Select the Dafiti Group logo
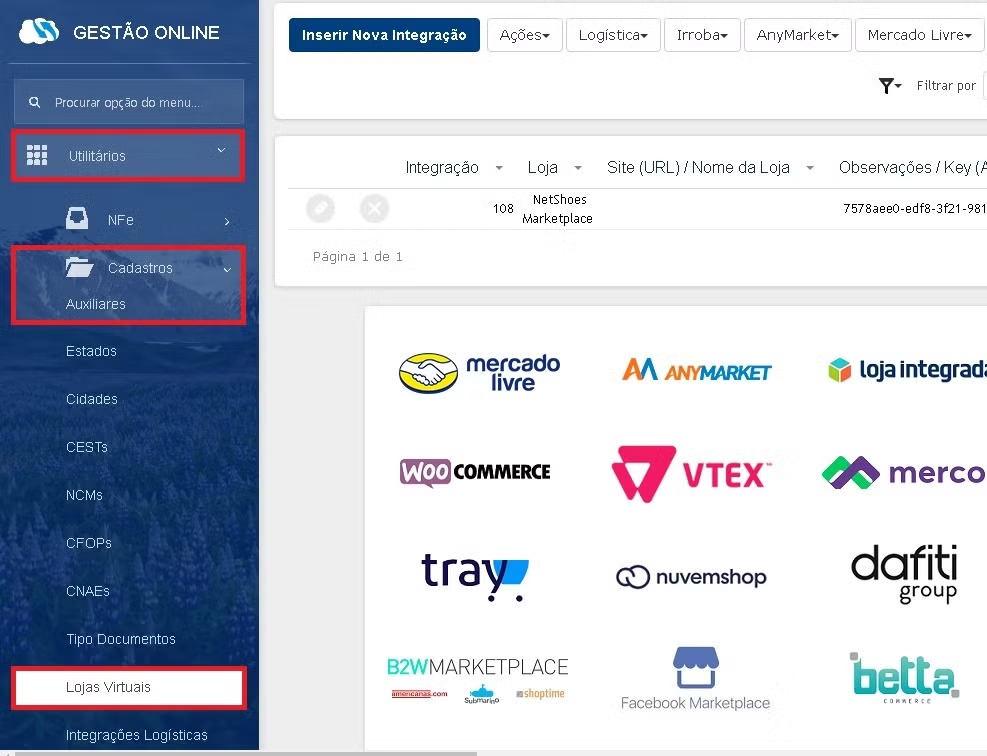Image resolution: width=987 pixels, height=756 pixels. tap(904, 573)
